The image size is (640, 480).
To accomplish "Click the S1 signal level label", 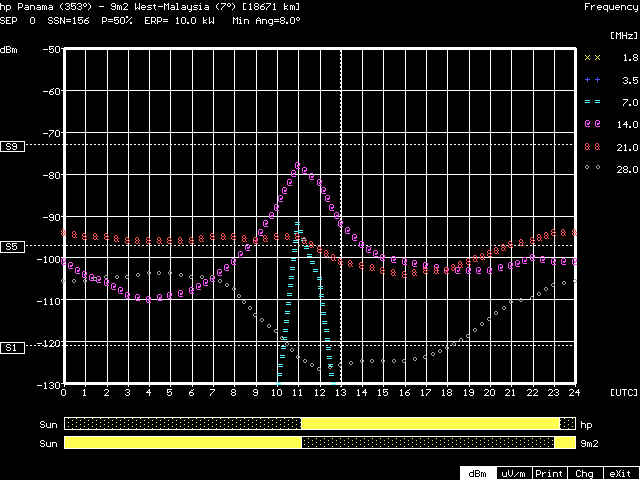I will (x=12, y=348).
